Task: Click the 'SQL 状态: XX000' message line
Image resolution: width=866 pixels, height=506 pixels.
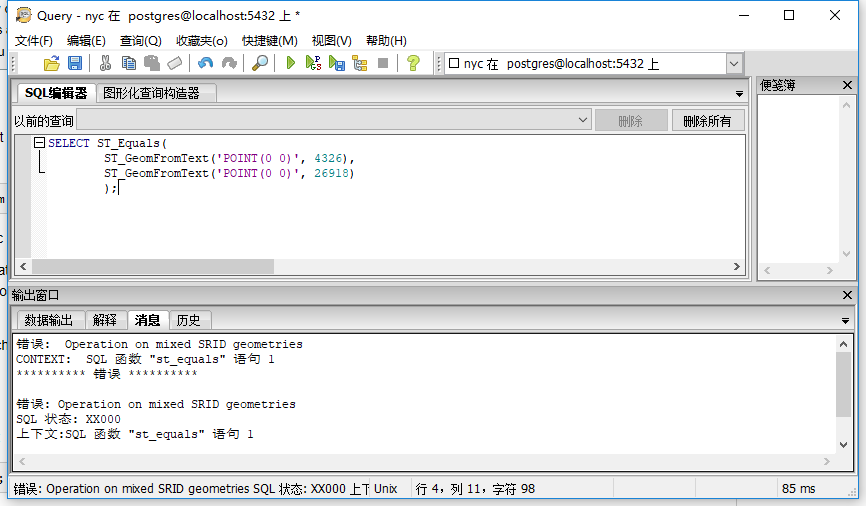Action: [x=68, y=419]
